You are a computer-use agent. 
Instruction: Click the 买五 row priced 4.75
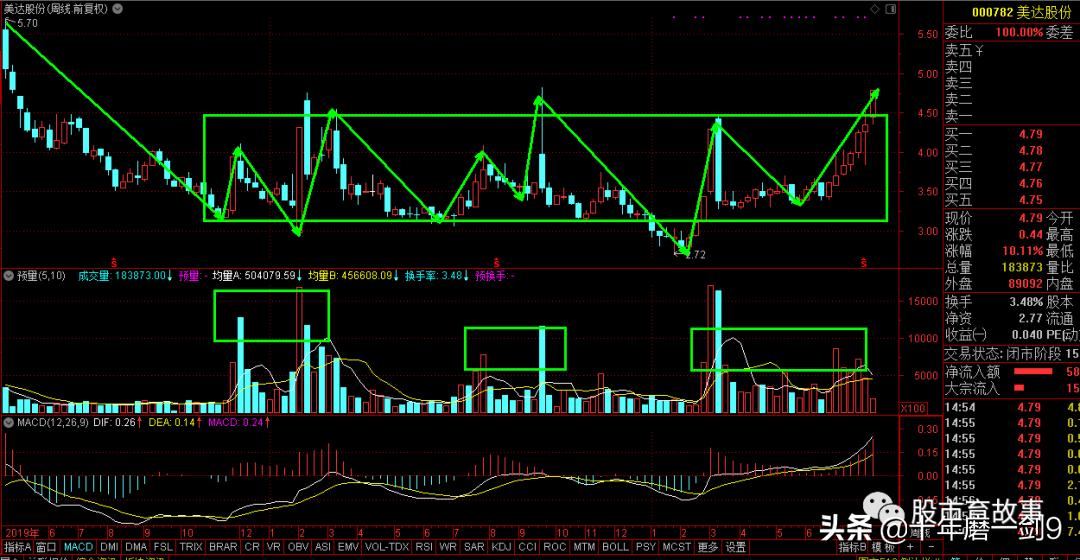1012,200
